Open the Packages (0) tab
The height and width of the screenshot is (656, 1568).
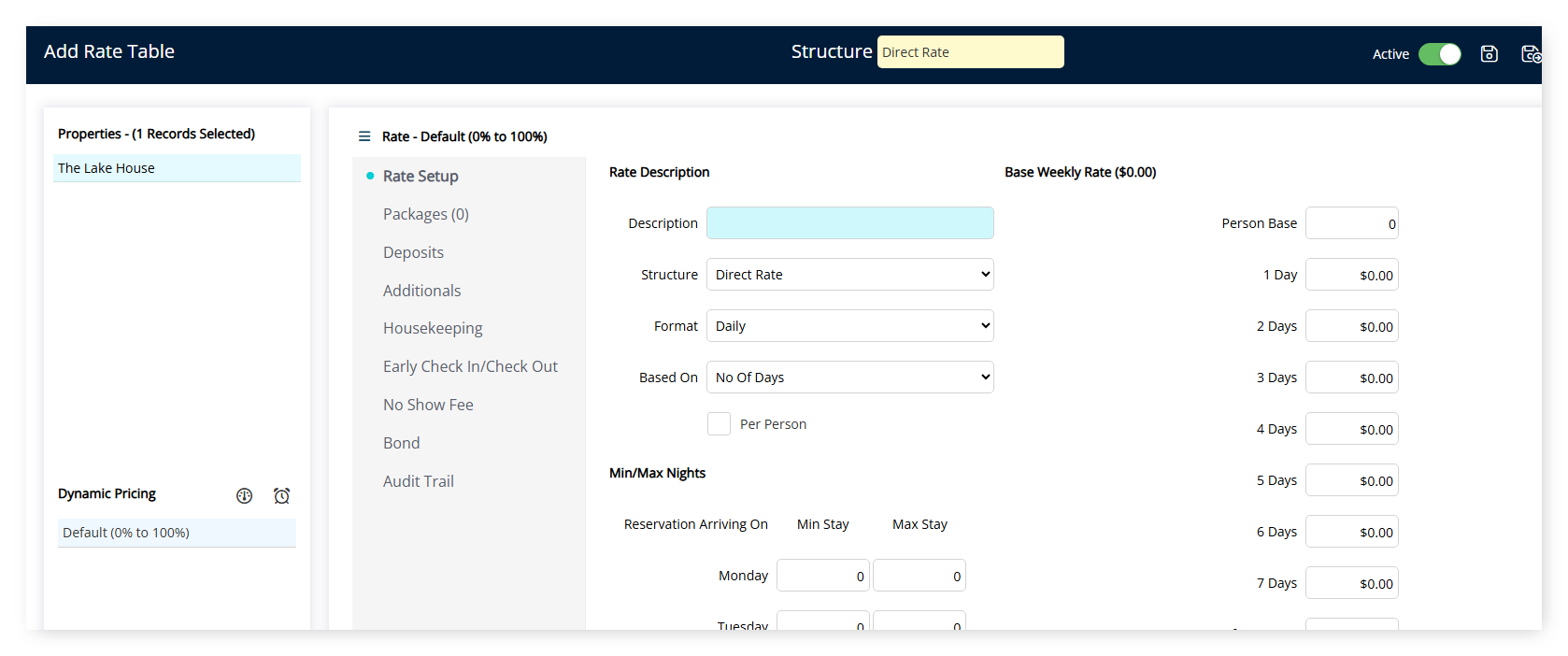[426, 214]
